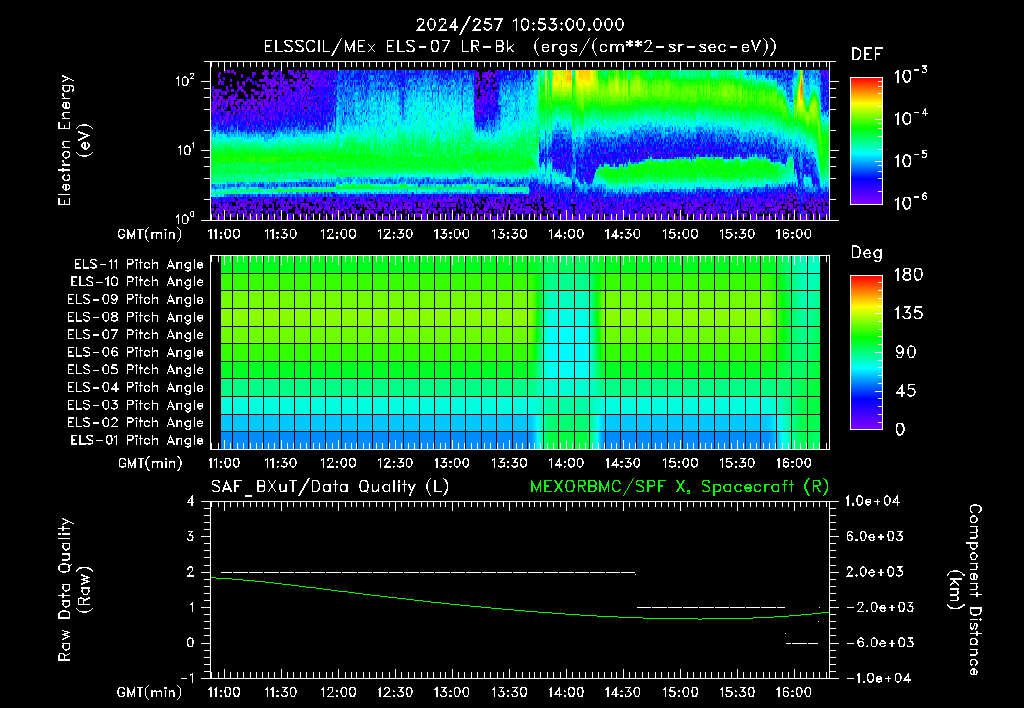Select the ELS-08 Pitch Angle row label
This screenshot has height=708, width=1024.
tap(136, 317)
